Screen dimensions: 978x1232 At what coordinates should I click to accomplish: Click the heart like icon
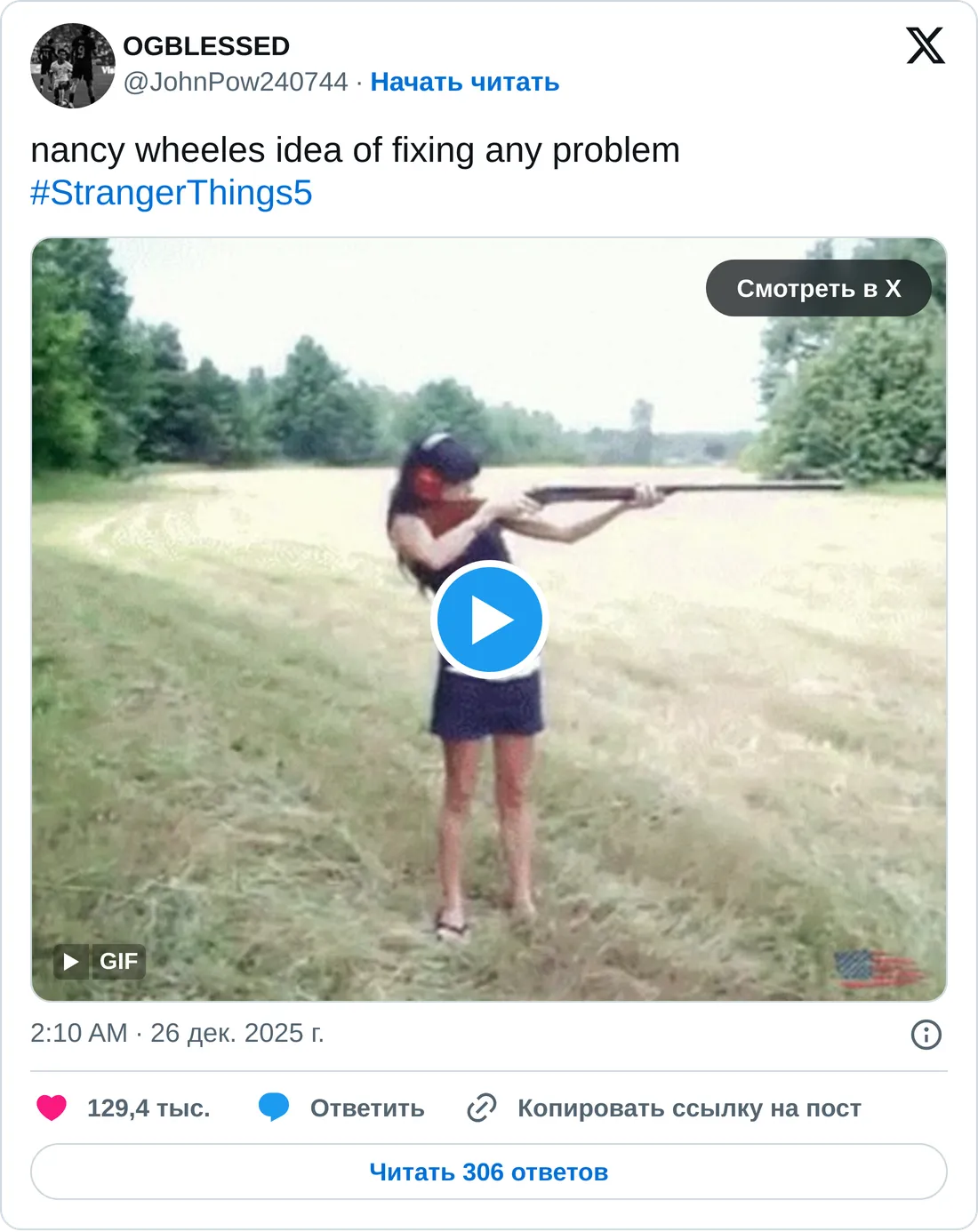pyautogui.click(x=52, y=1108)
